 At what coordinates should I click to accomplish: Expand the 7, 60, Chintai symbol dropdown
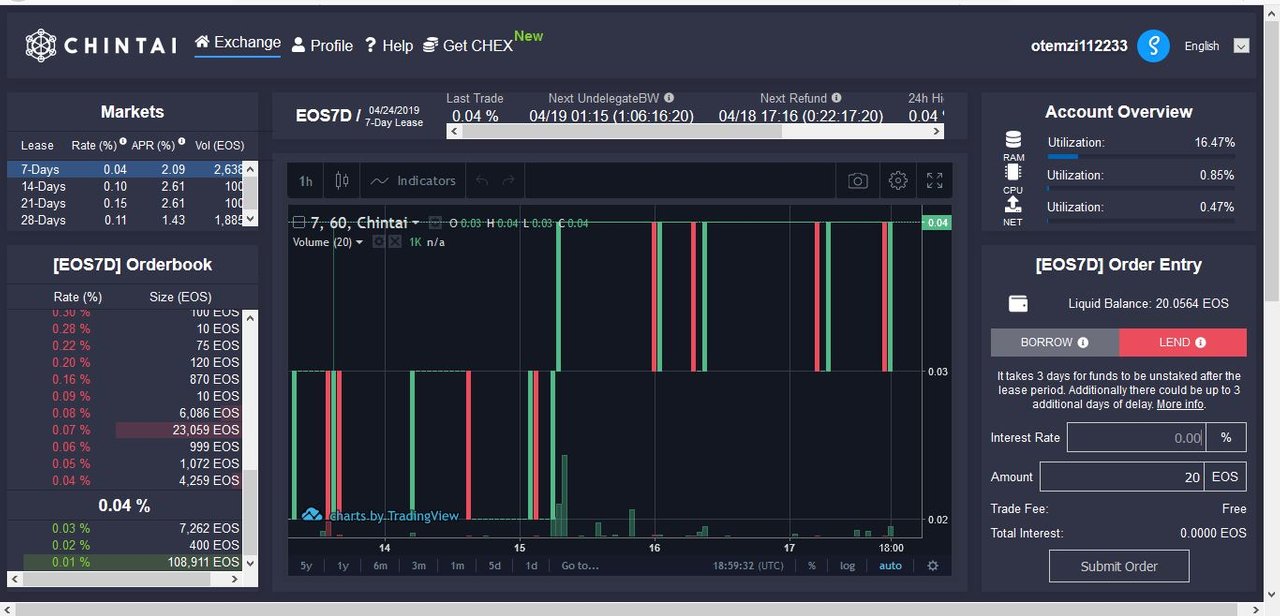coord(416,223)
